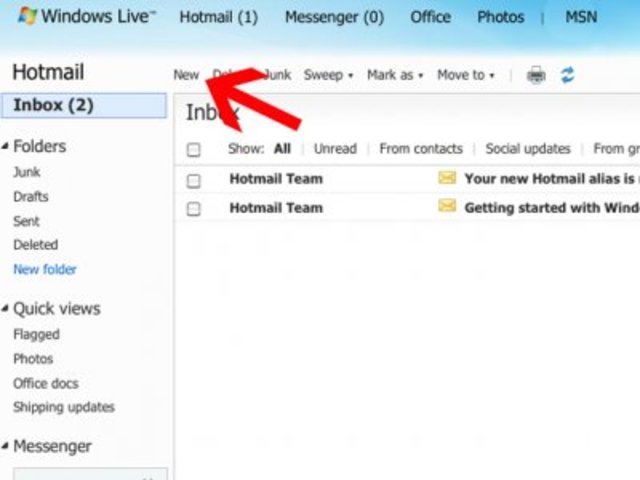The height and width of the screenshot is (480, 640).
Task: Create a New folder link
Action: point(45,269)
